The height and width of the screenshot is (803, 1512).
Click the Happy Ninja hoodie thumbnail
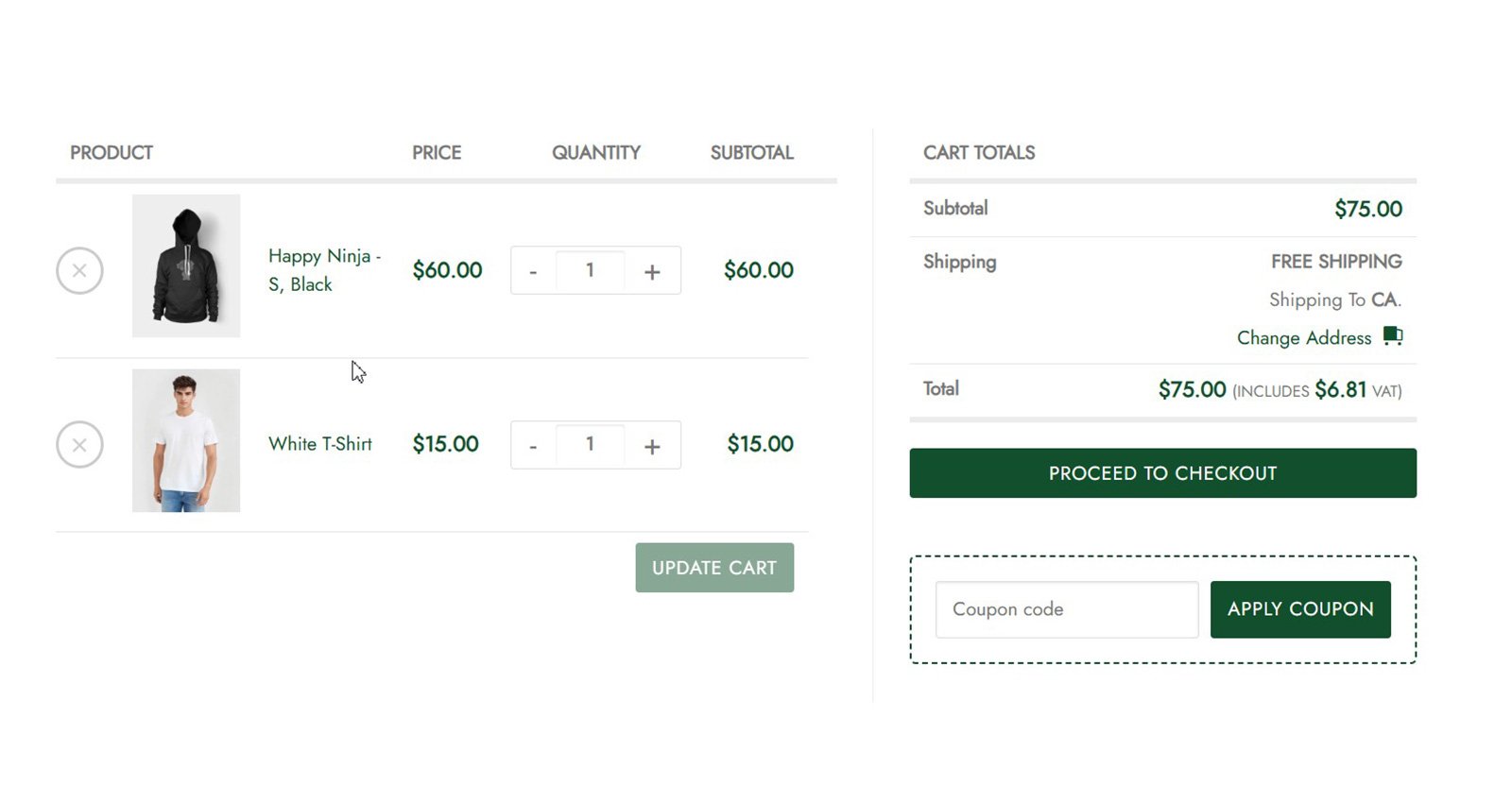point(186,265)
